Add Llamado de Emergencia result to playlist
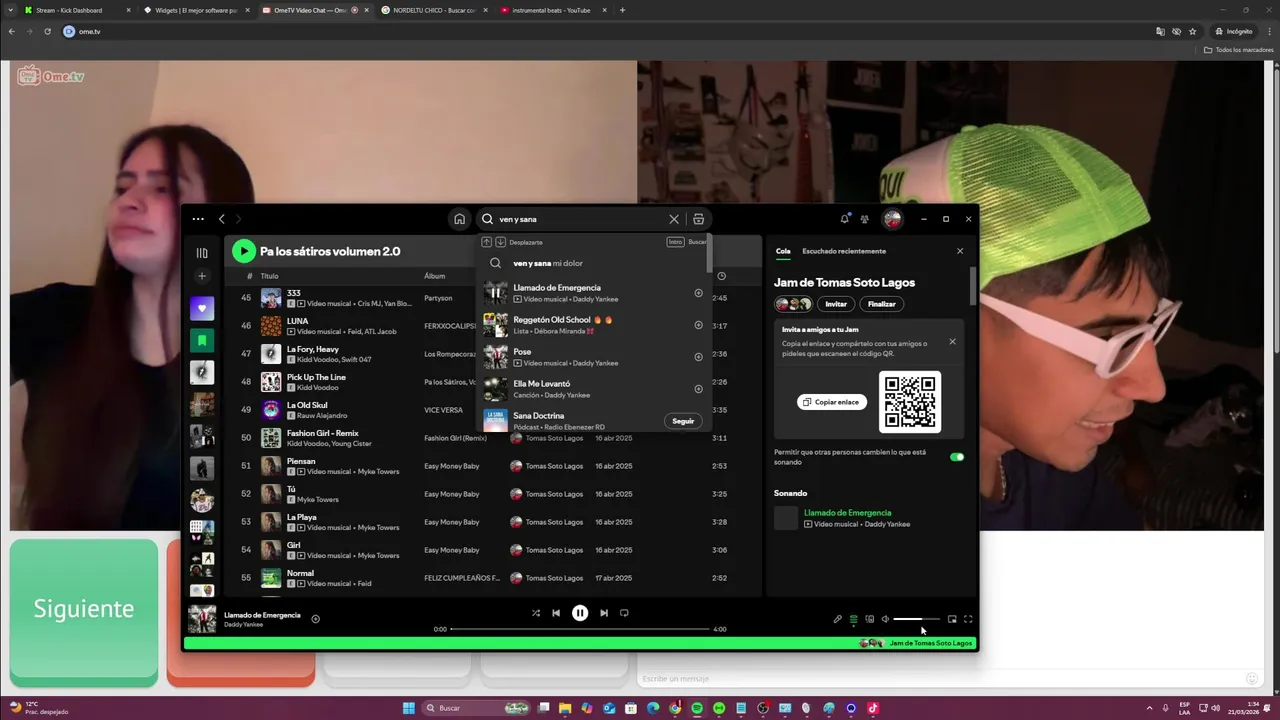Viewport: 1280px width, 720px height. pos(698,293)
